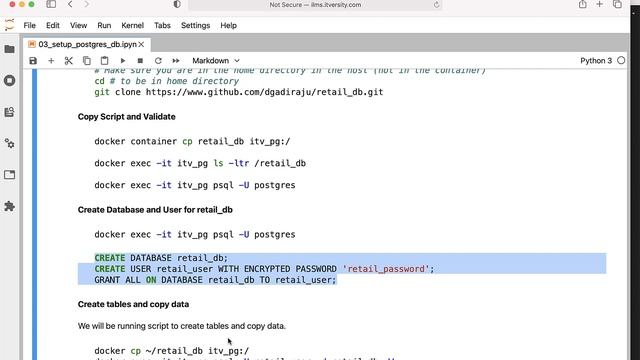The width and height of the screenshot is (640, 360).
Task: Open the Settings menu
Action: (x=196, y=25)
